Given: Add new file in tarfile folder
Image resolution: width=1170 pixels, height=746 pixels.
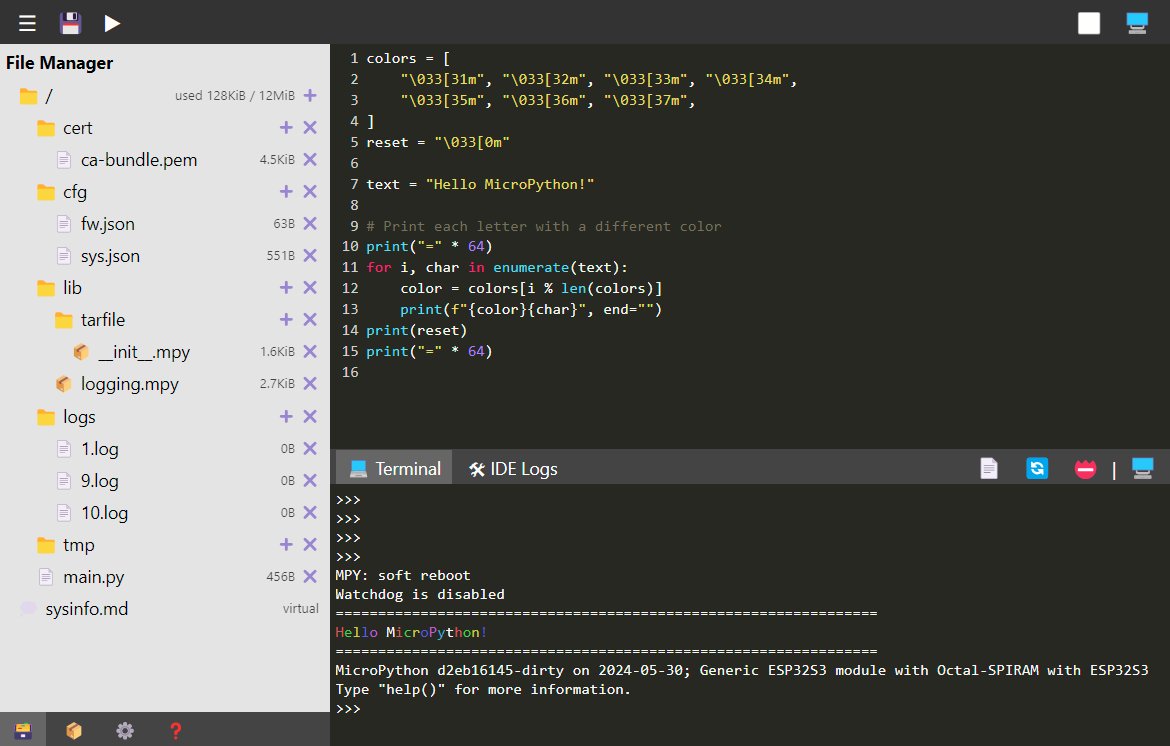Looking at the screenshot, I should 286,319.
